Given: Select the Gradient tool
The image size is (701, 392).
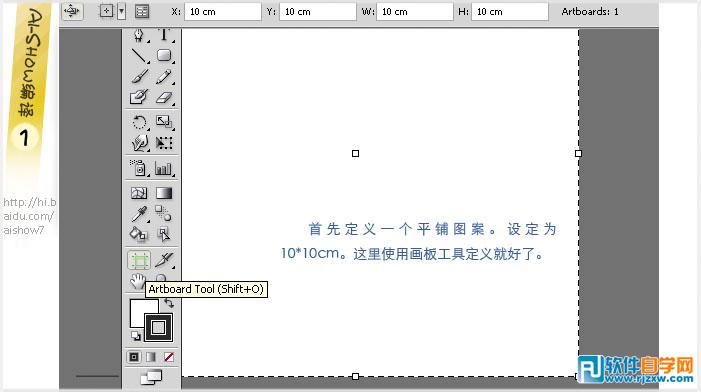Looking at the screenshot, I should pos(164,193).
